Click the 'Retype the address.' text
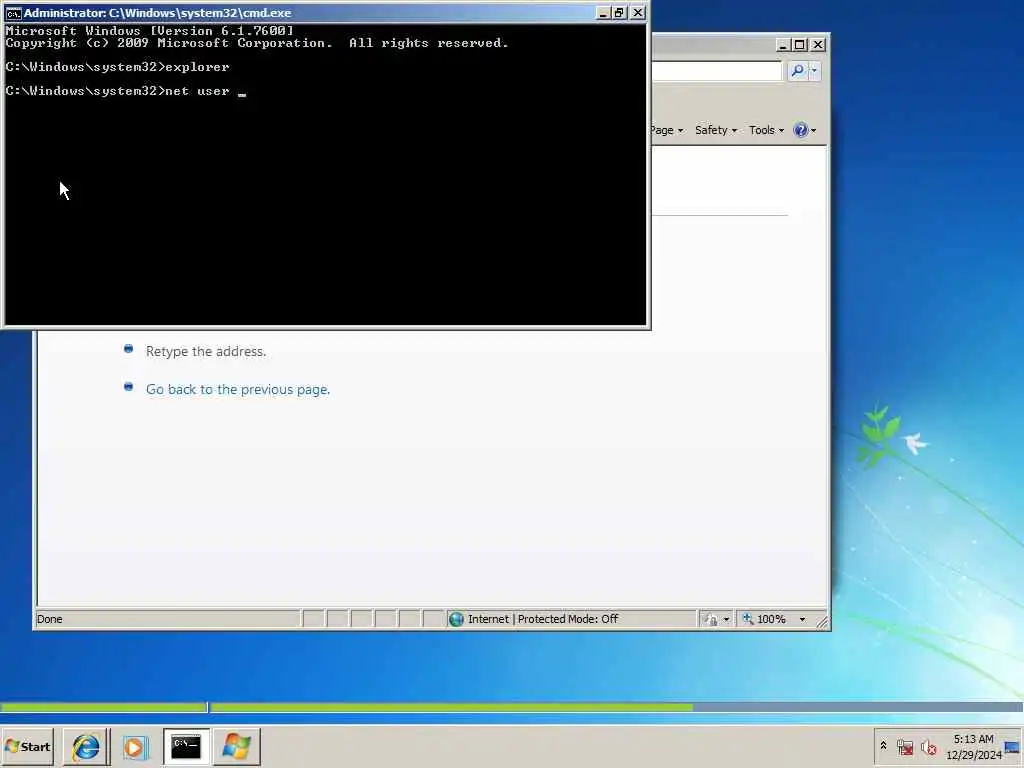This screenshot has height=768, width=1024. [206, 351]
